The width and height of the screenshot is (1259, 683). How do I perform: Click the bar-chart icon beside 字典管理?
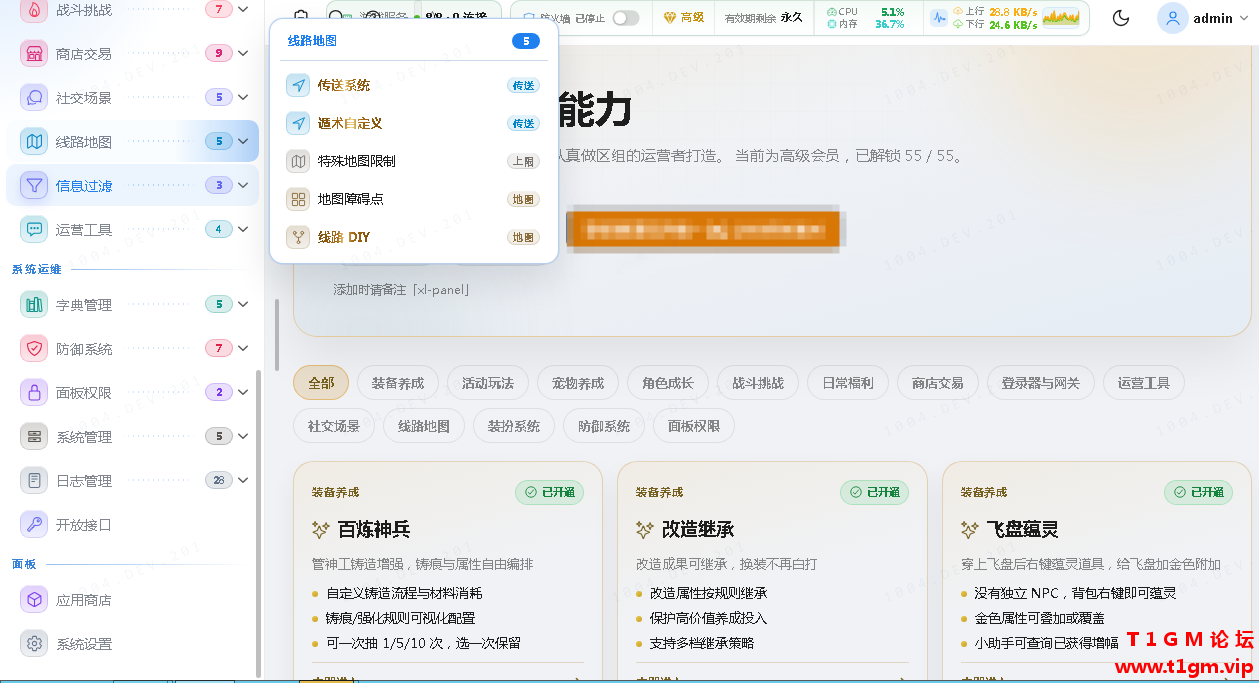point(35,305)
